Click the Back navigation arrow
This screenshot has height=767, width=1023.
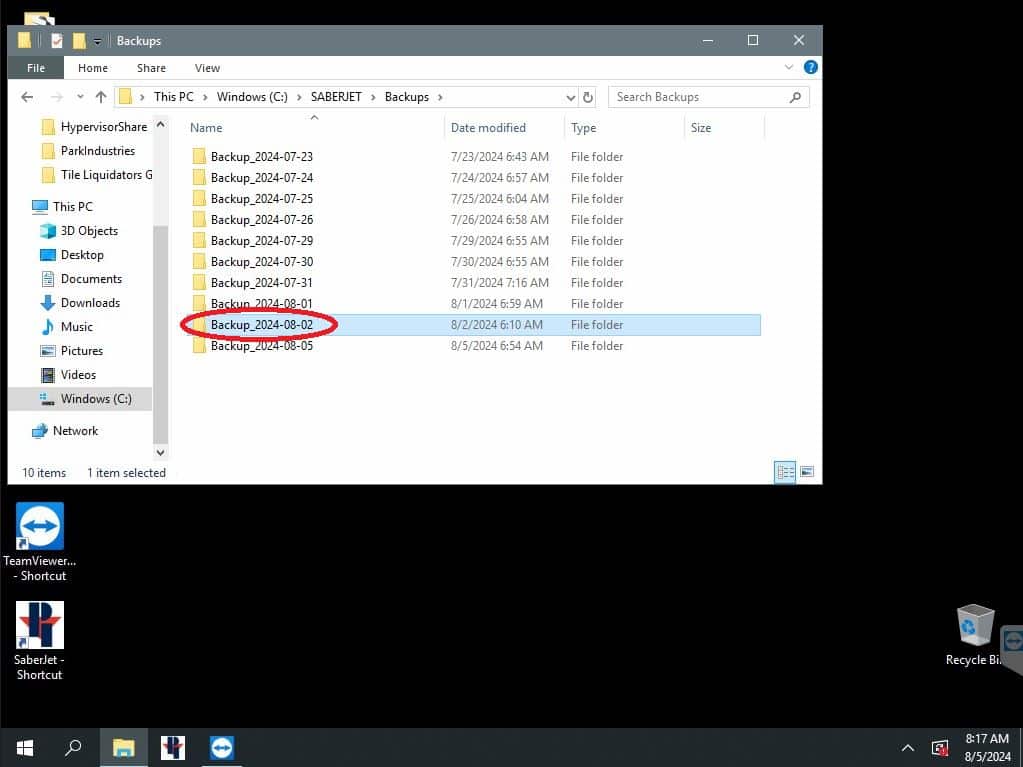click(27, 97)
